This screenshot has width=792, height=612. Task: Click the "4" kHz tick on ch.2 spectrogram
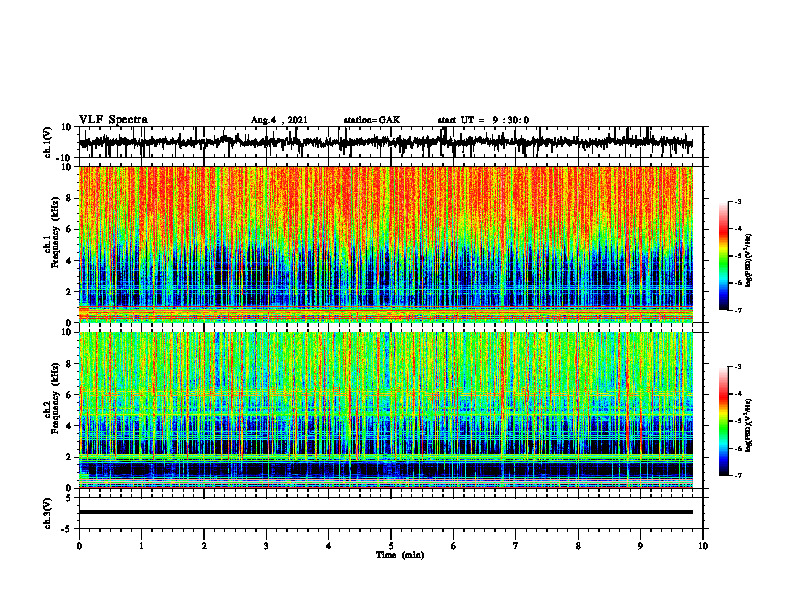pos(69,426)
